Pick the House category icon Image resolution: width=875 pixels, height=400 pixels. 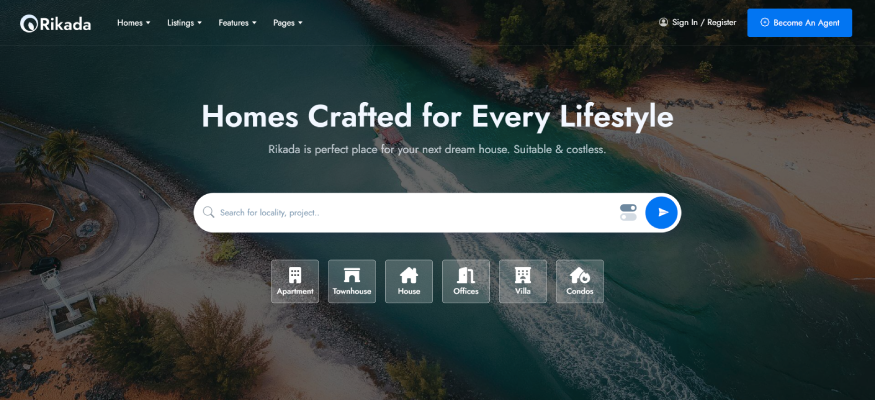408,275
